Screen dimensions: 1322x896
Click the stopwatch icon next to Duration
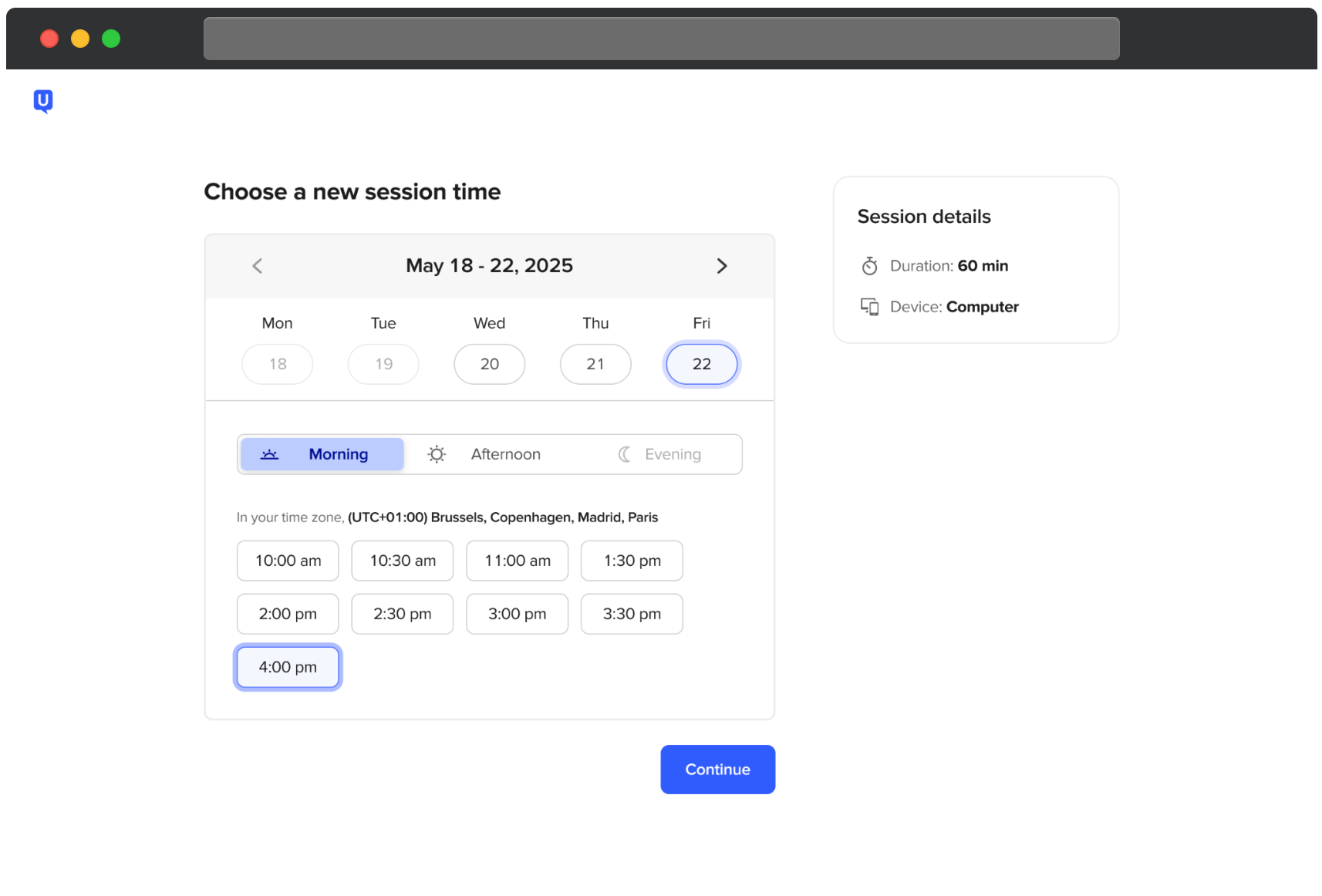click(x=869, y=266)
